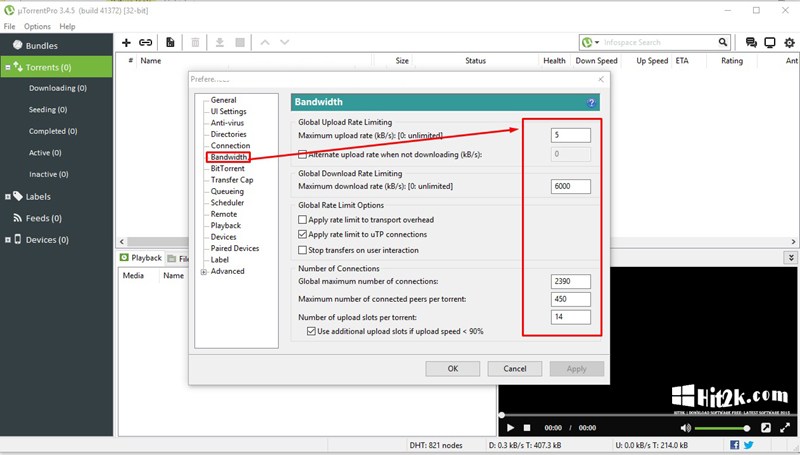Image resolution: width=800 pixels, height=455 pixels.
Task: Expand the Labels sidebar group
Action: click(8, 196)
